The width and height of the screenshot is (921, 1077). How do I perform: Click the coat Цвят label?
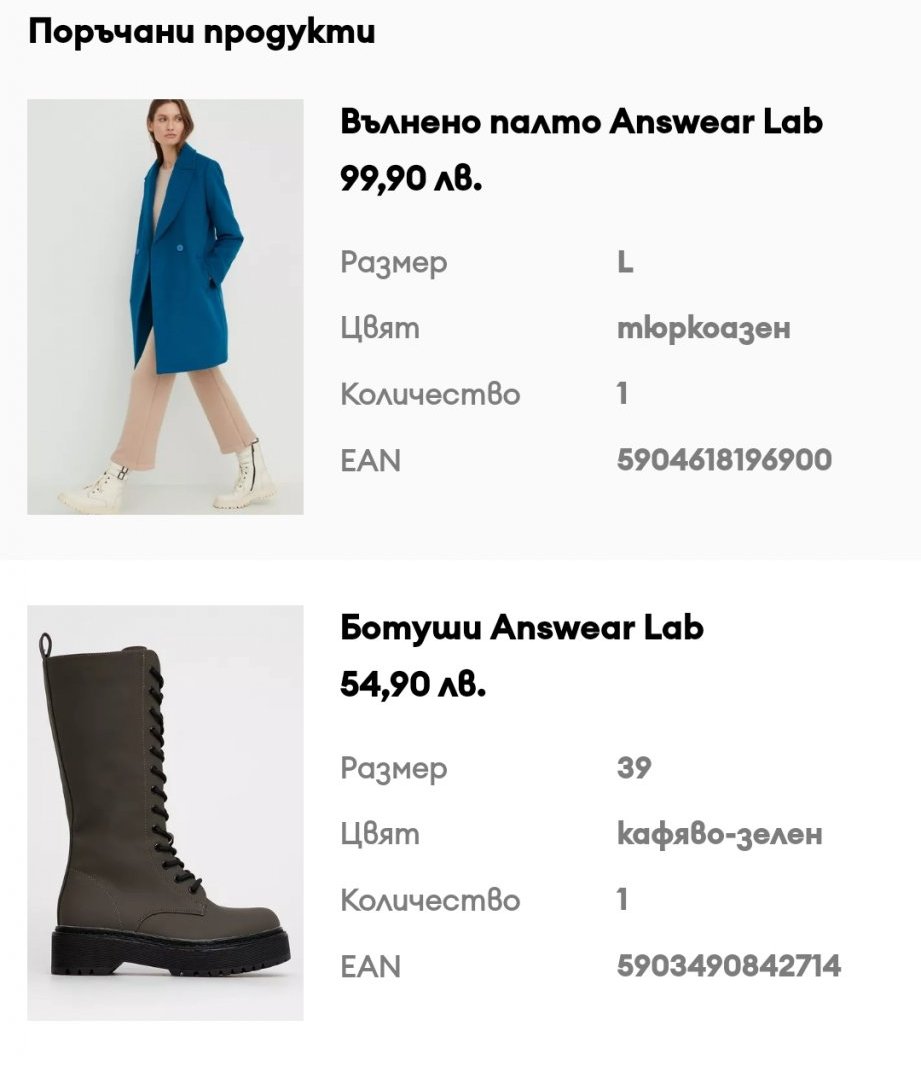point(380,329)
